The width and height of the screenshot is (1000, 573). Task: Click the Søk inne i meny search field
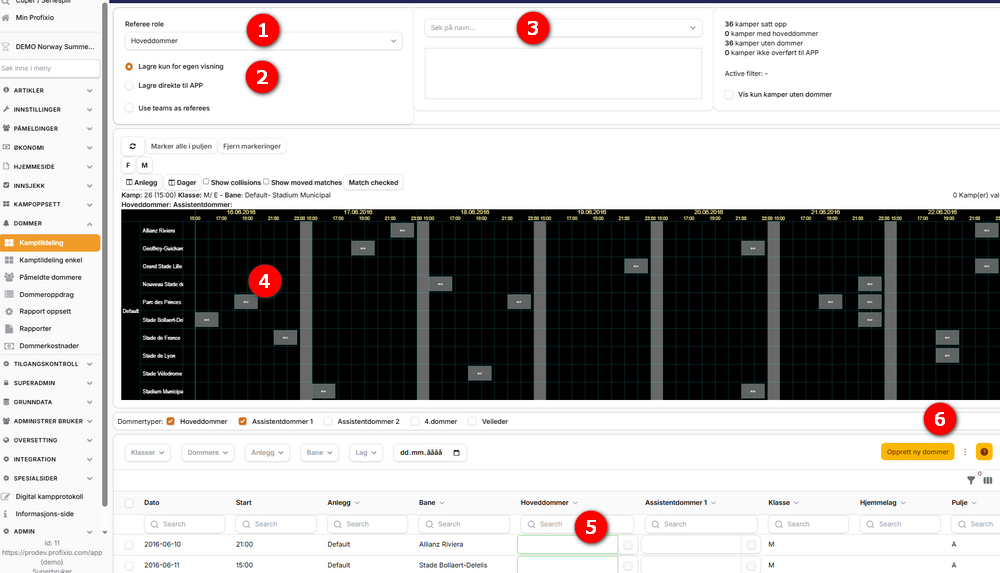(x=50, y=68)
